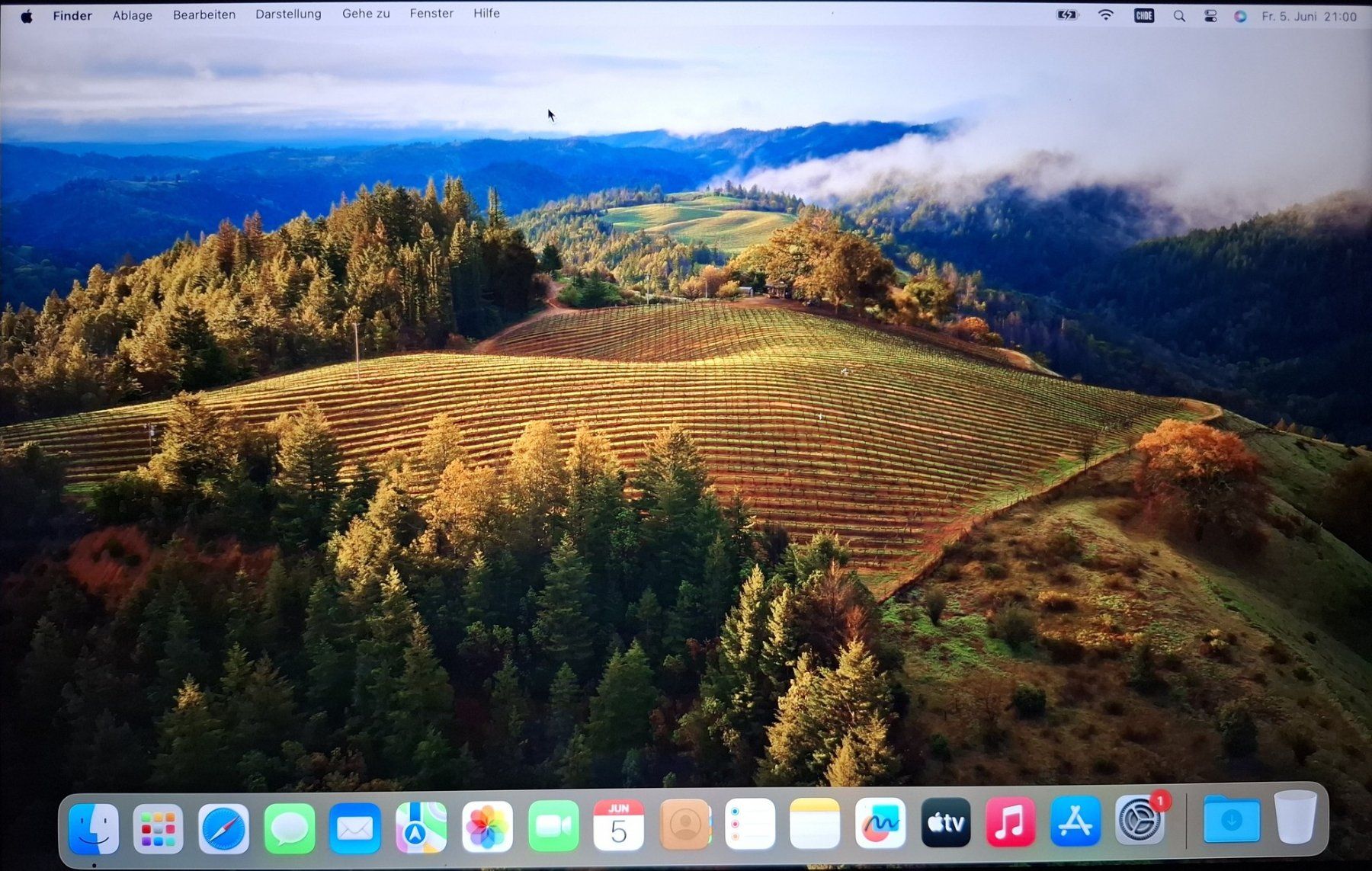This screenshot has width=1372, height=871.
Task: Open the Bearbeiten menu
Action: (204, 14)
